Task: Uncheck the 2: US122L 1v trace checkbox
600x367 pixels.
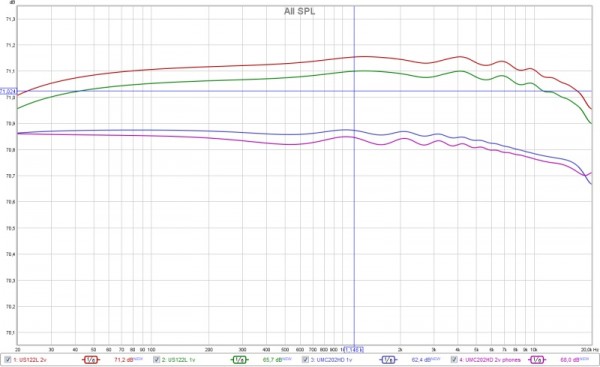Action: coord(156,360)
